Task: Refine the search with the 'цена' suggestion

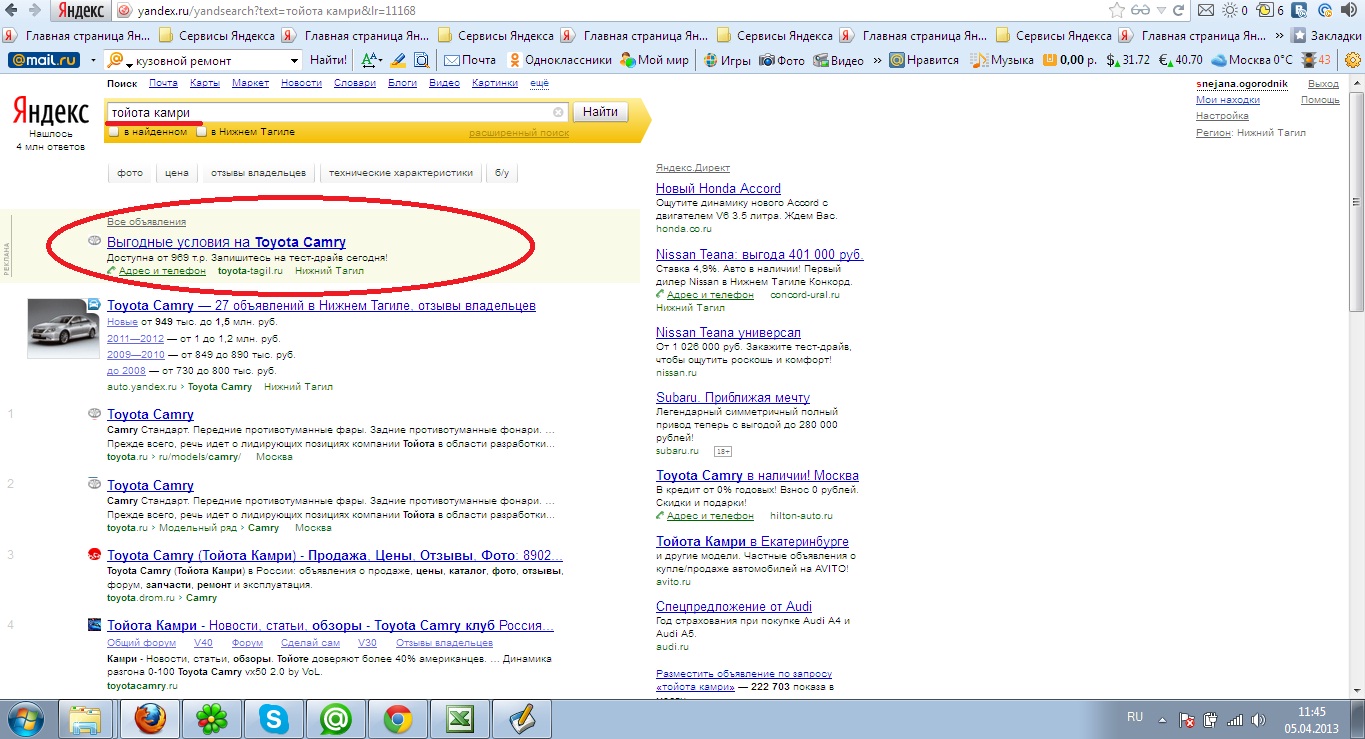Action: [x=177, y=173]
